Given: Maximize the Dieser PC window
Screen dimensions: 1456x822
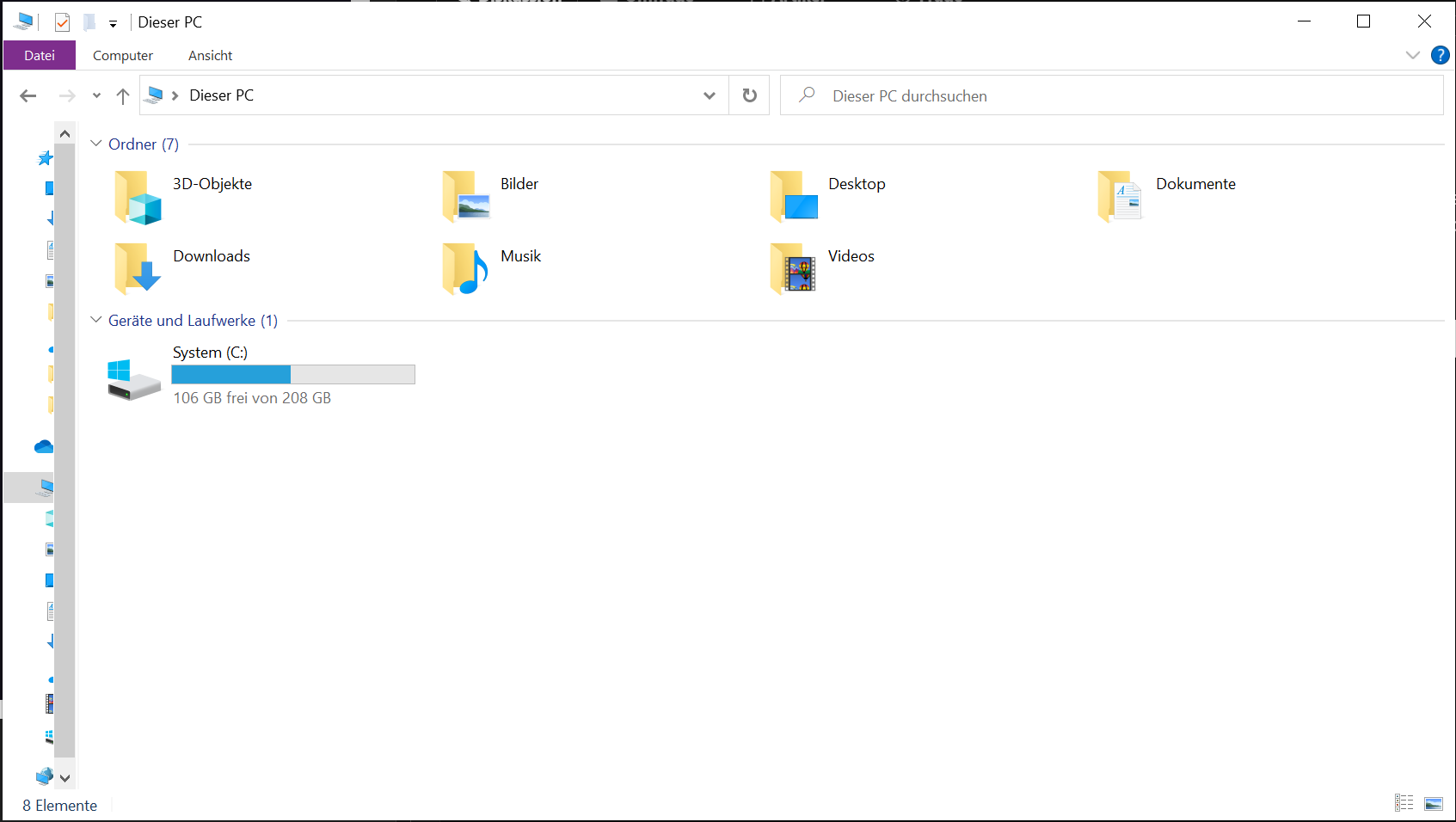Looking at the screenshot, I should coord(1363,21).
